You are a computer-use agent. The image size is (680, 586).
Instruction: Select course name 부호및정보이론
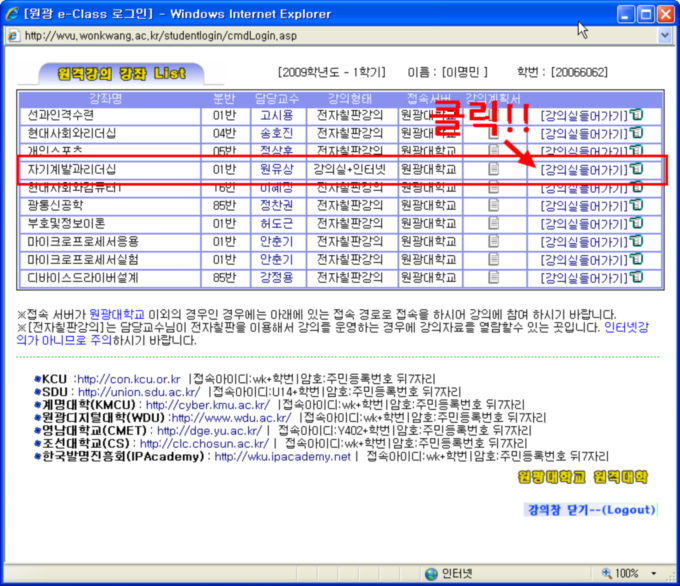click(x=66, y=223)
